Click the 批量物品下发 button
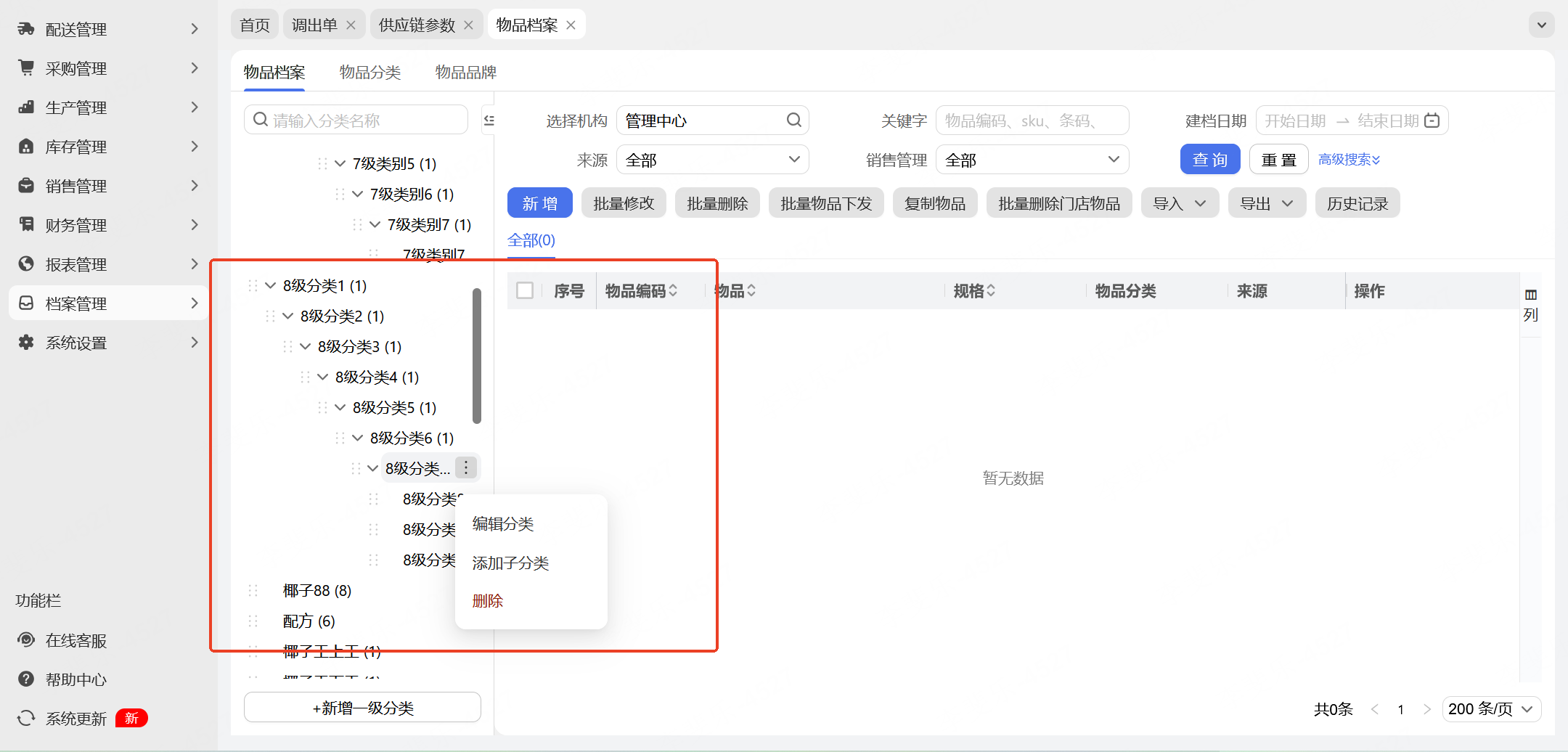This screenshot has width=1568, height=752. [826, 203]
